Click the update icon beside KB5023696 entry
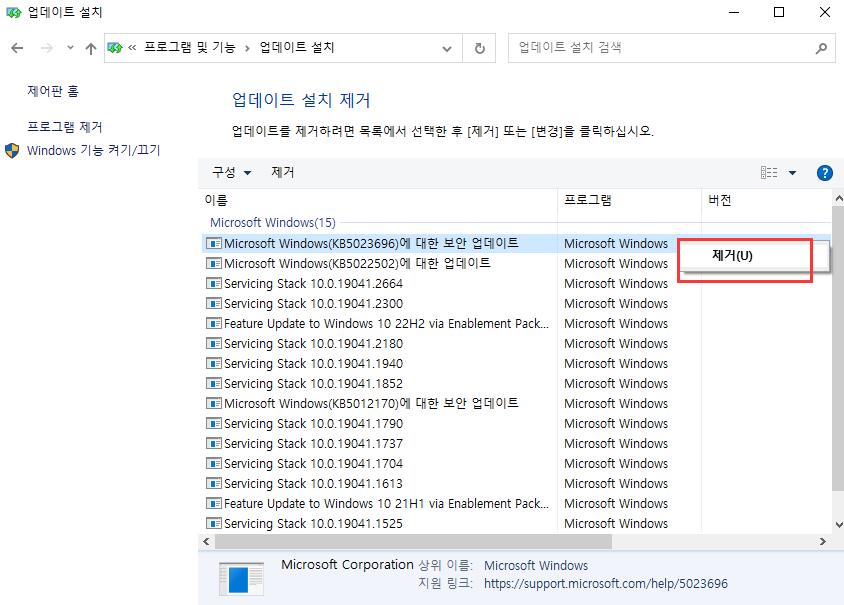844x605 pixels. [214, 243]
